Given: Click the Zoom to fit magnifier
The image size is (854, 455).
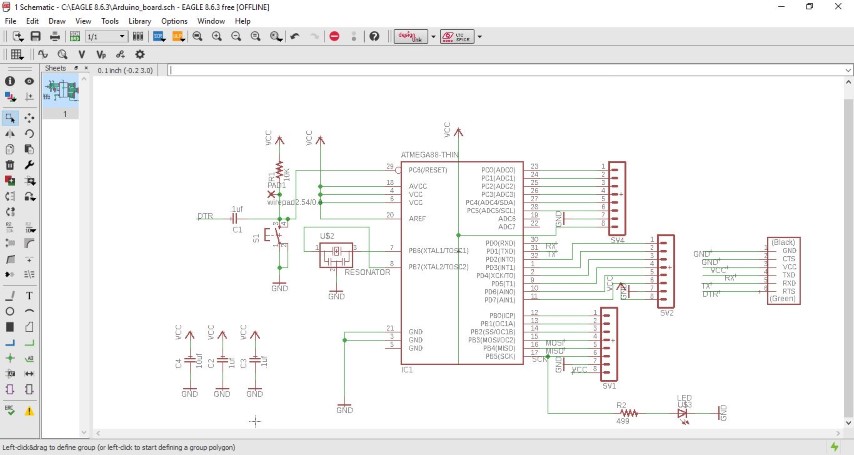Looking at the screenshot, I should point(197,37).
